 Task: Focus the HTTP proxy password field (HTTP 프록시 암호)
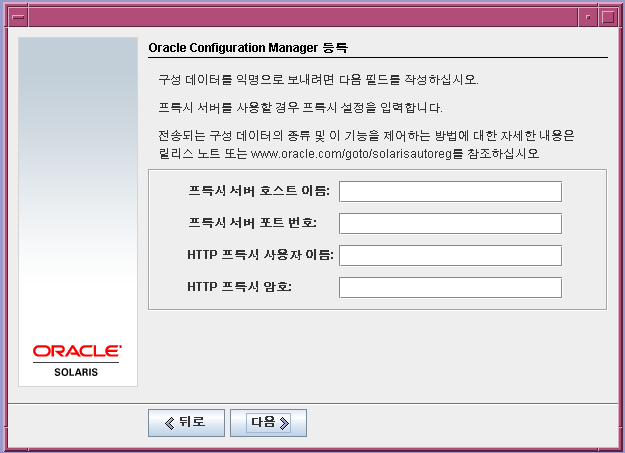(450, 288)
